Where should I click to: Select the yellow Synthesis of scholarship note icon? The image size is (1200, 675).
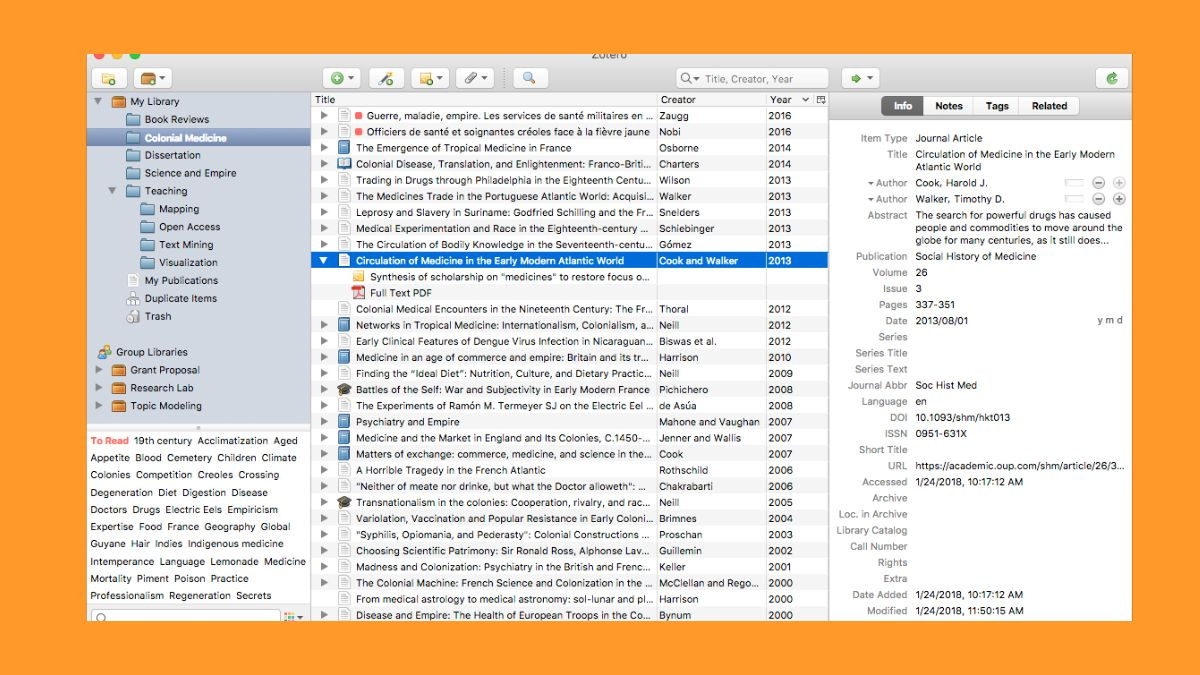[x=358, y=276]
